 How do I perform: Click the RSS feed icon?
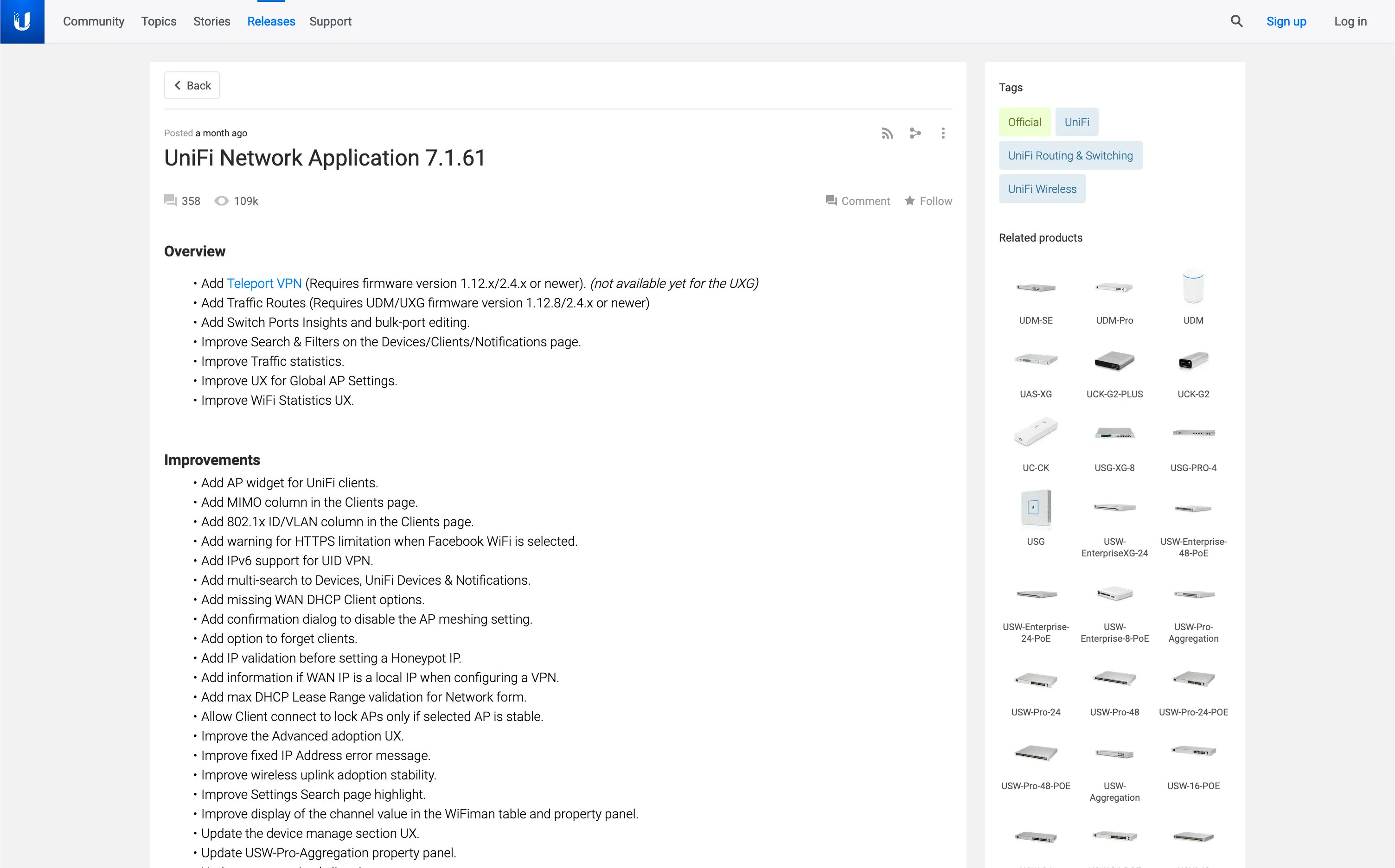(x=888, y=133)
